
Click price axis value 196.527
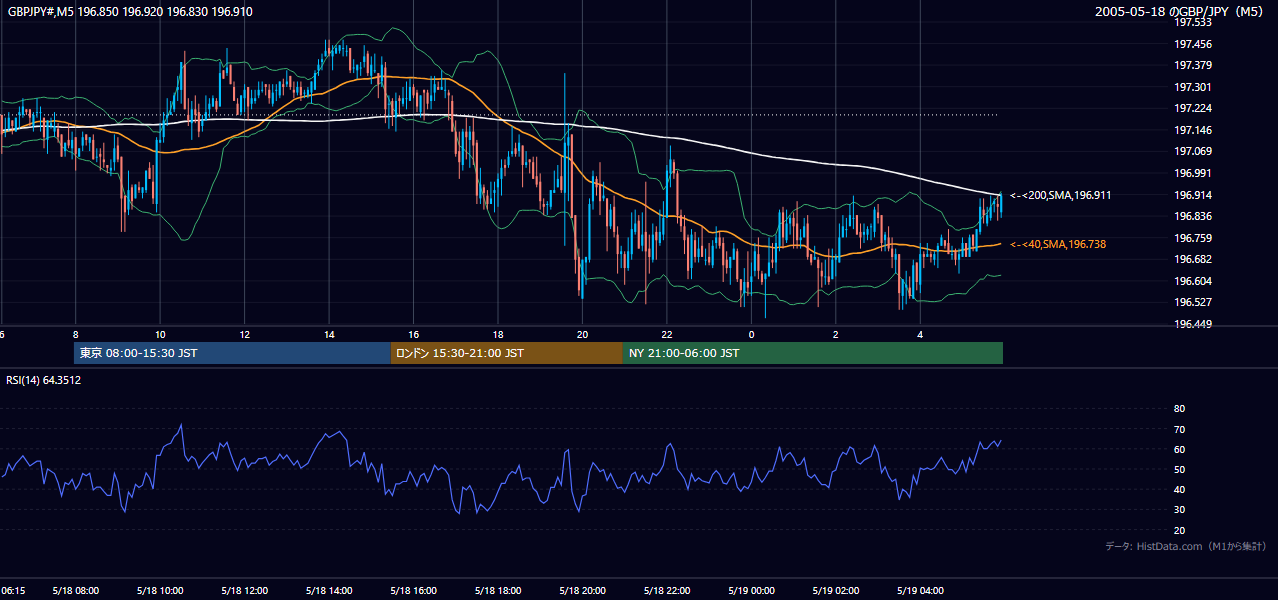1192,302
